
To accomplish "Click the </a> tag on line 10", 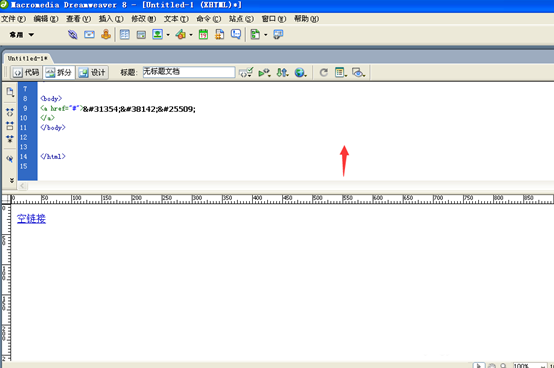I will (x=48, y=118).
